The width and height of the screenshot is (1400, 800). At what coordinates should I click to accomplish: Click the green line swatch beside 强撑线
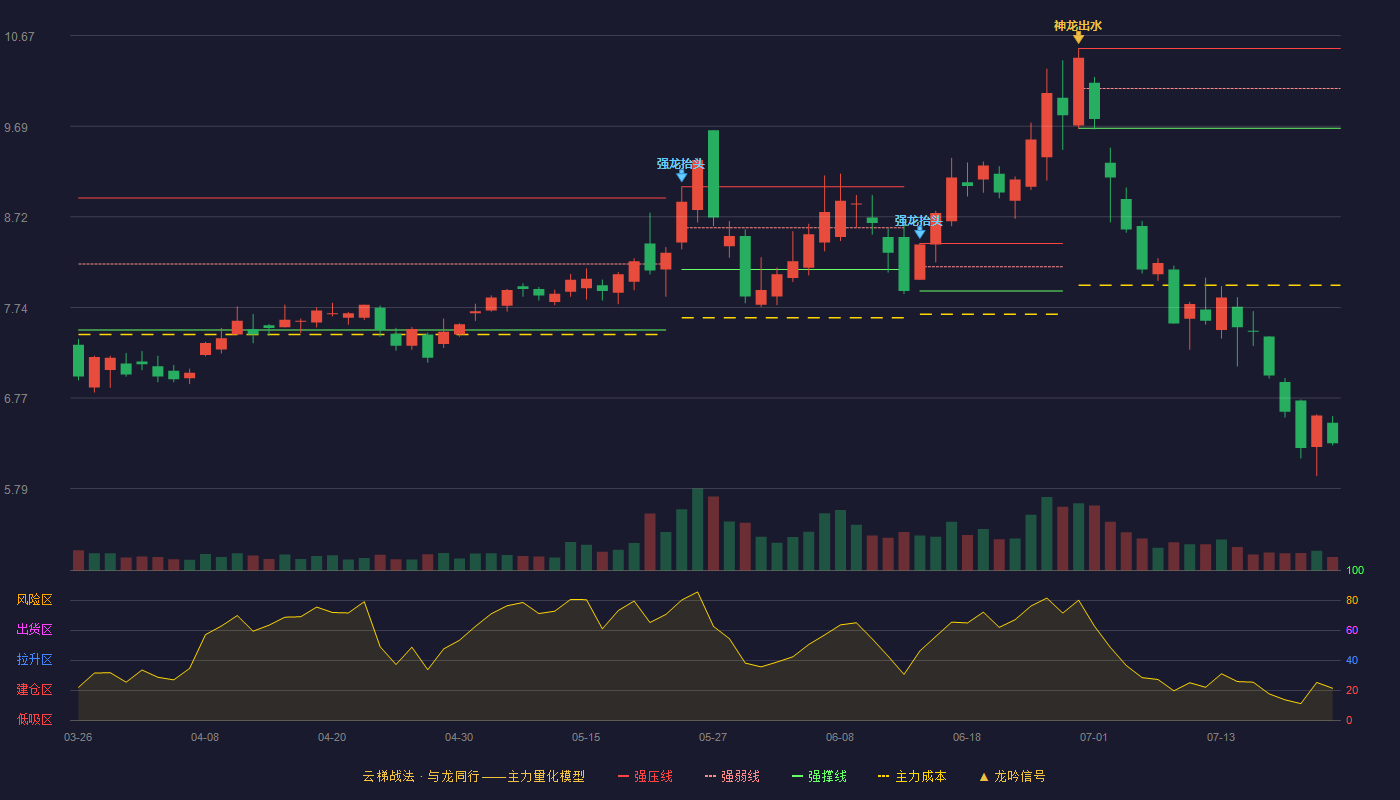tap(797, 776)
